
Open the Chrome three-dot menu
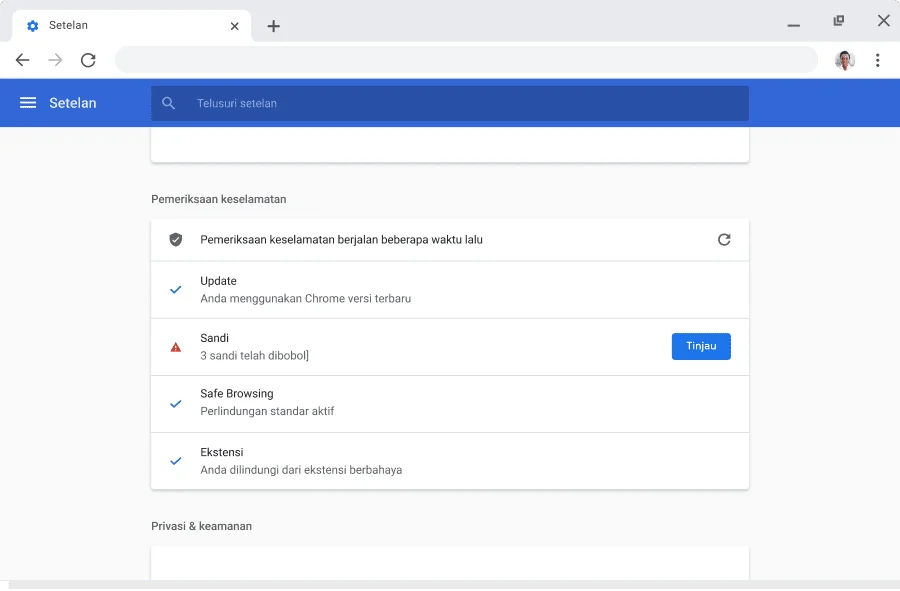coord(877,60)
